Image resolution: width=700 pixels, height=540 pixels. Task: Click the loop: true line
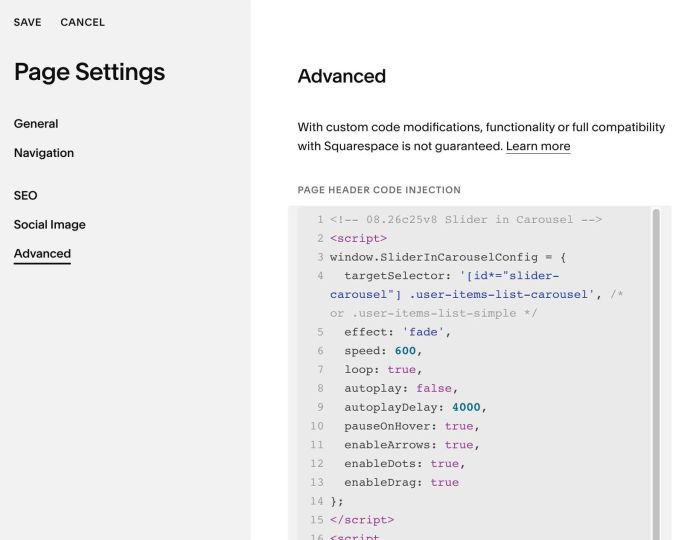click(383, 370)
